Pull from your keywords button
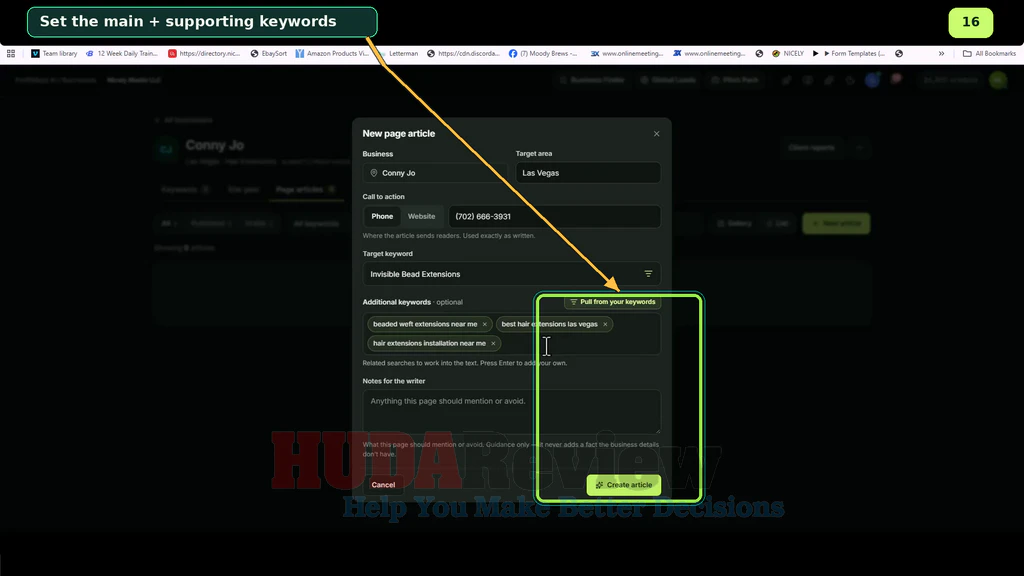Image resolution: width=1024 pixels, height=576 pixels. coord(613,302)
